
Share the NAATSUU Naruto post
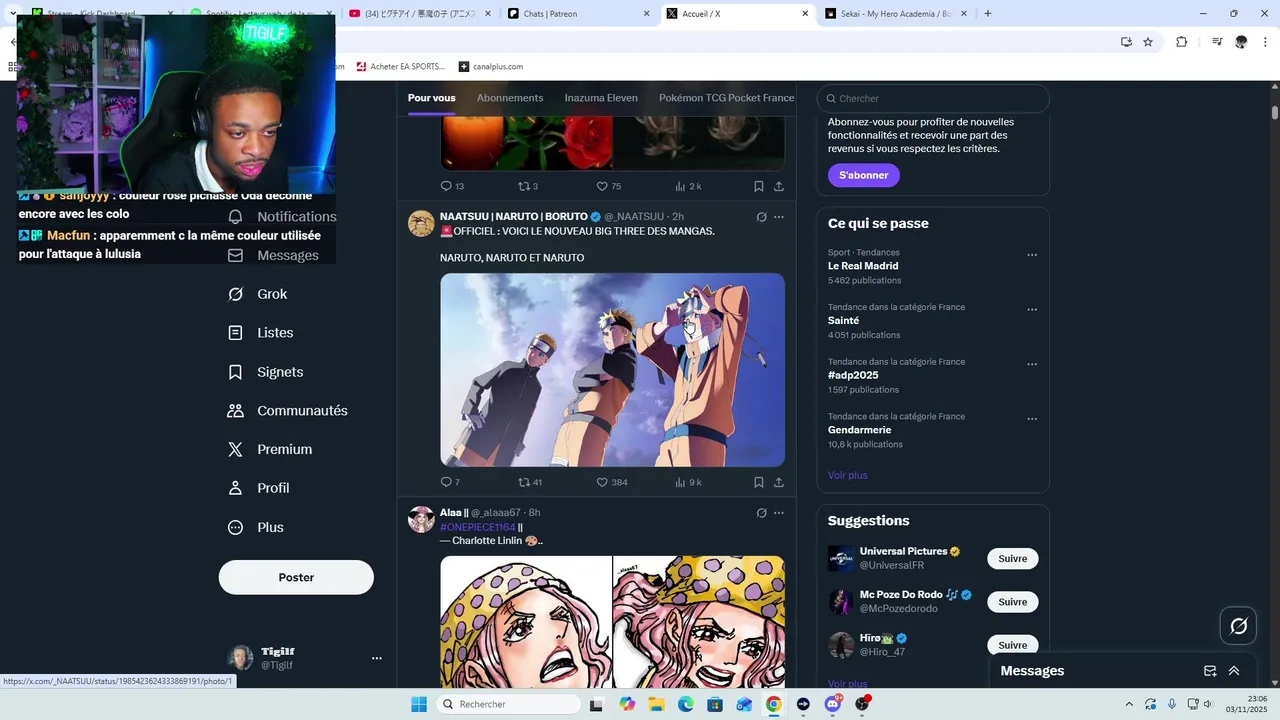pos(779,482)
